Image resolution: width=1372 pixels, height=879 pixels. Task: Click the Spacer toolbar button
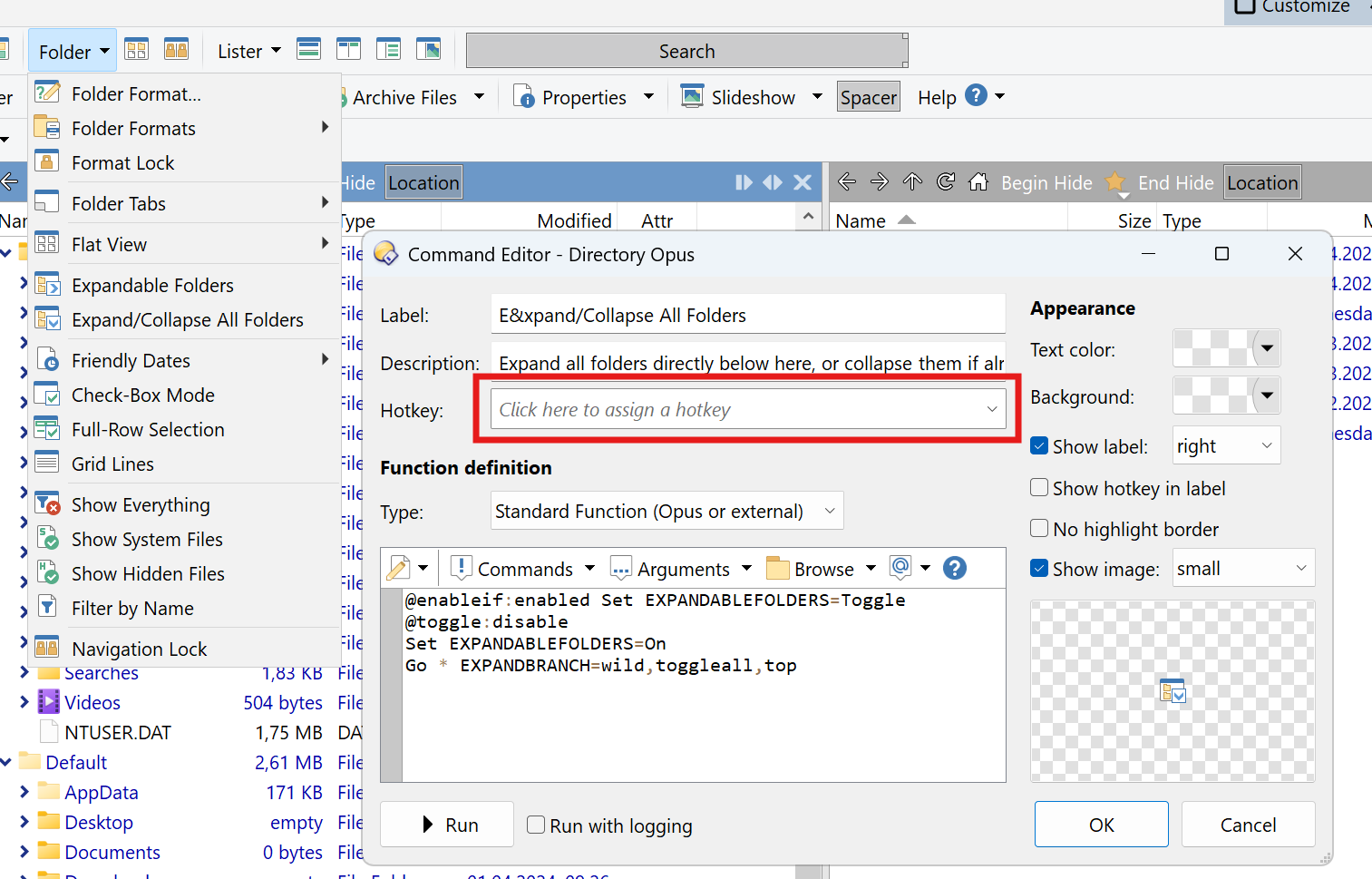(868, 97)
